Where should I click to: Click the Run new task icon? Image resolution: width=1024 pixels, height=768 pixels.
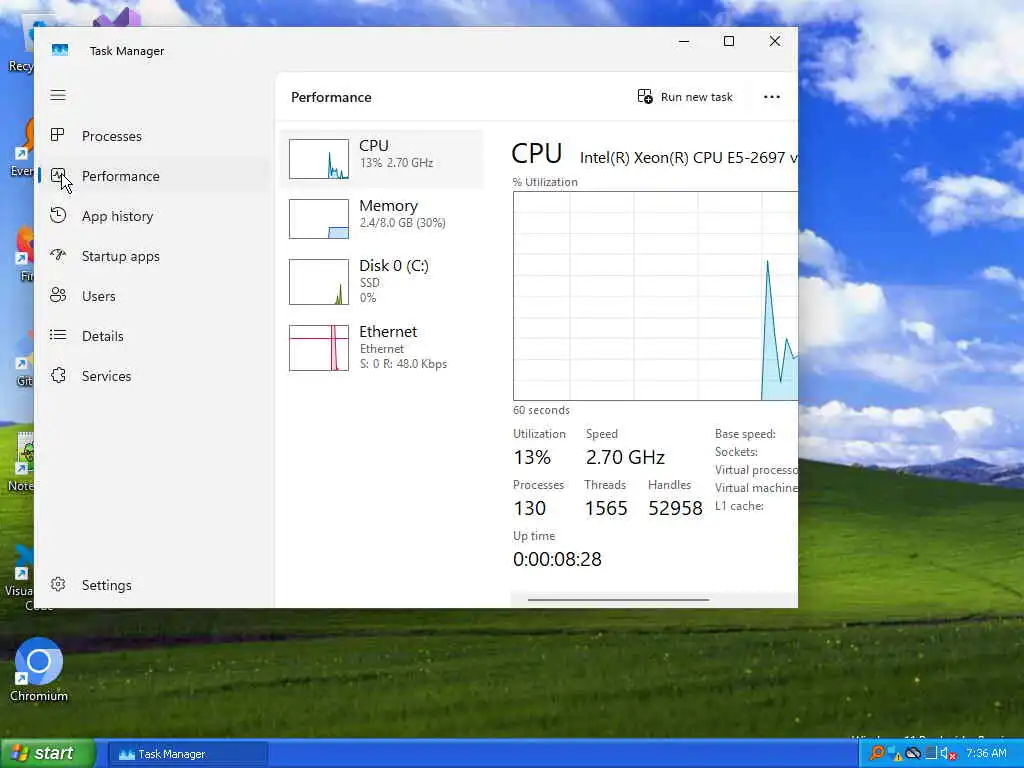[x=645, y=97]
